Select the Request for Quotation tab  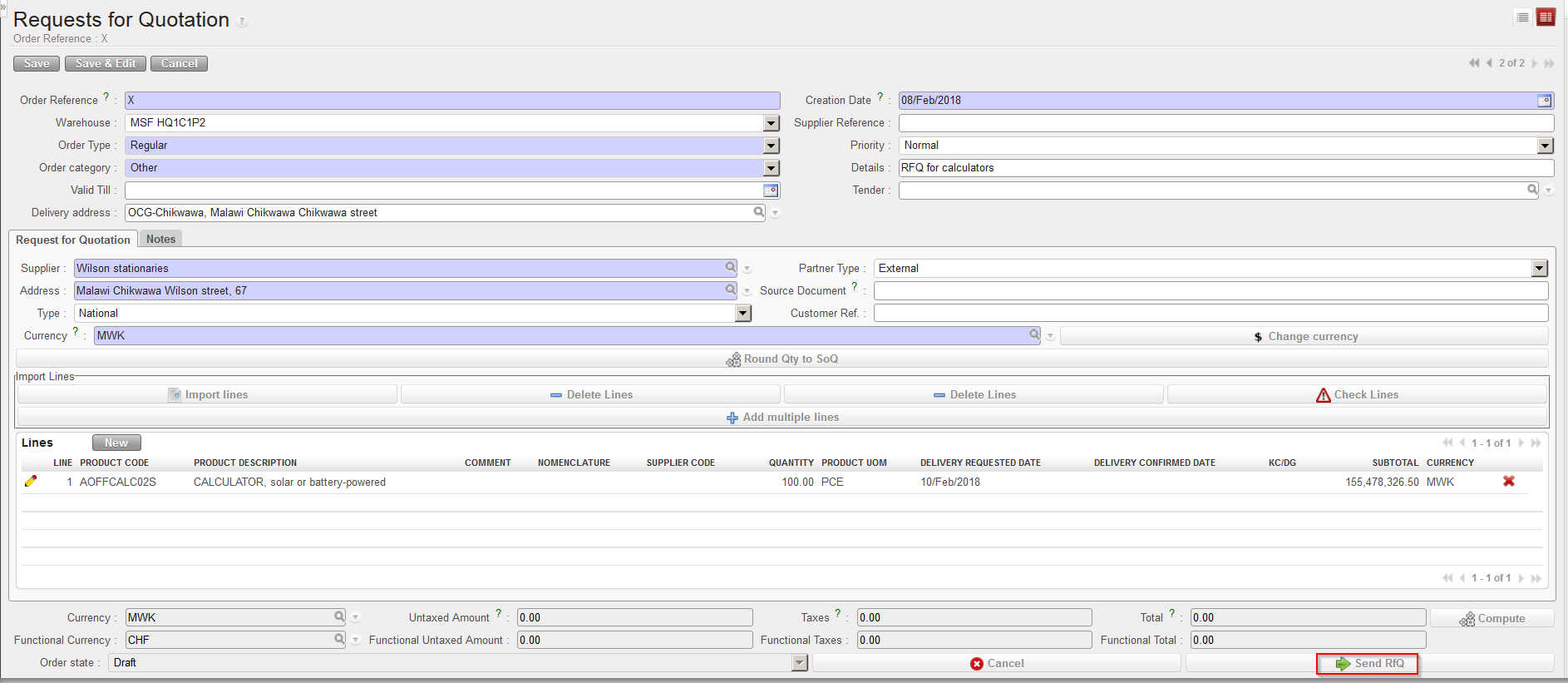[73, 240]
